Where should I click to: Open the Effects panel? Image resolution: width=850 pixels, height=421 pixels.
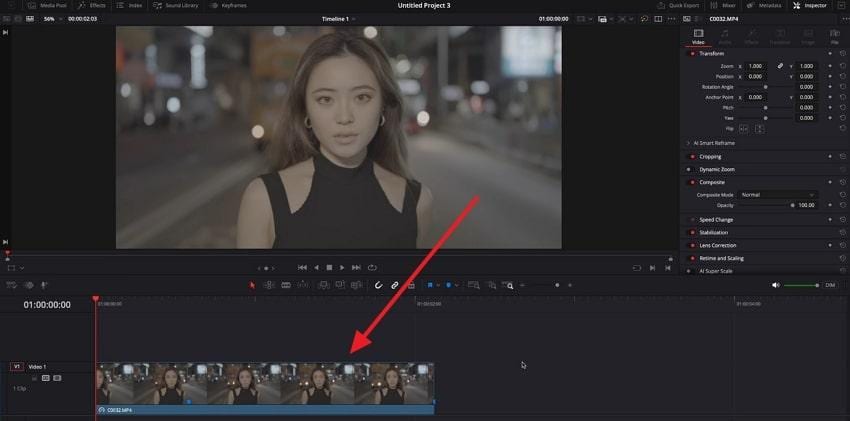[92, 5]
